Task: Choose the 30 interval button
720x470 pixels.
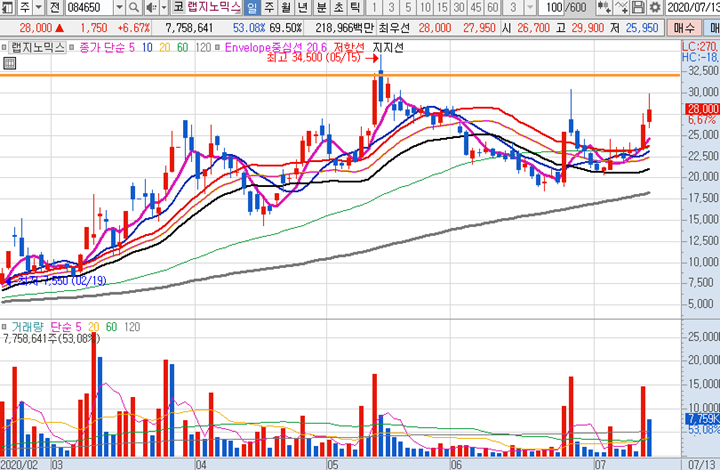Action: tap(459, 7)
